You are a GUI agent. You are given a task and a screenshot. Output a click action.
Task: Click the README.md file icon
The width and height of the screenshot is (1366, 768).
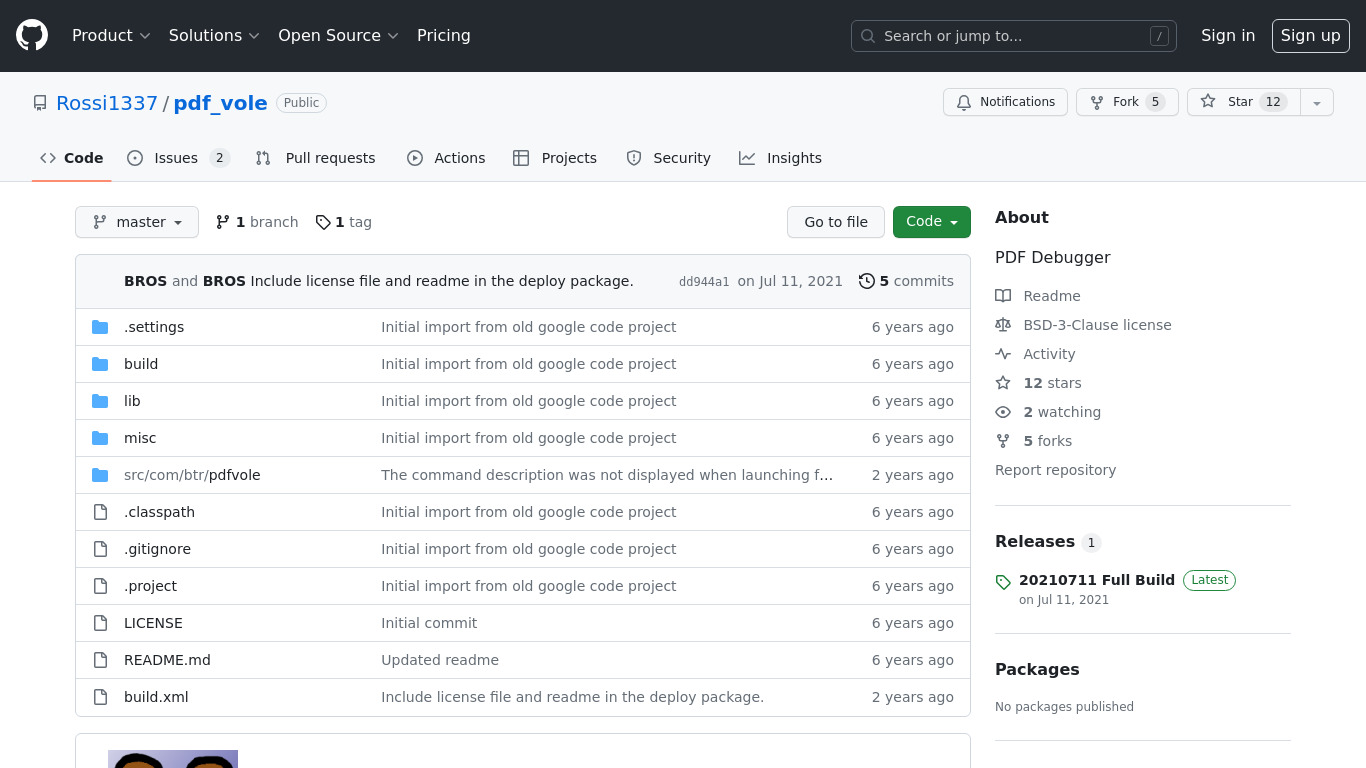(100, 660)
